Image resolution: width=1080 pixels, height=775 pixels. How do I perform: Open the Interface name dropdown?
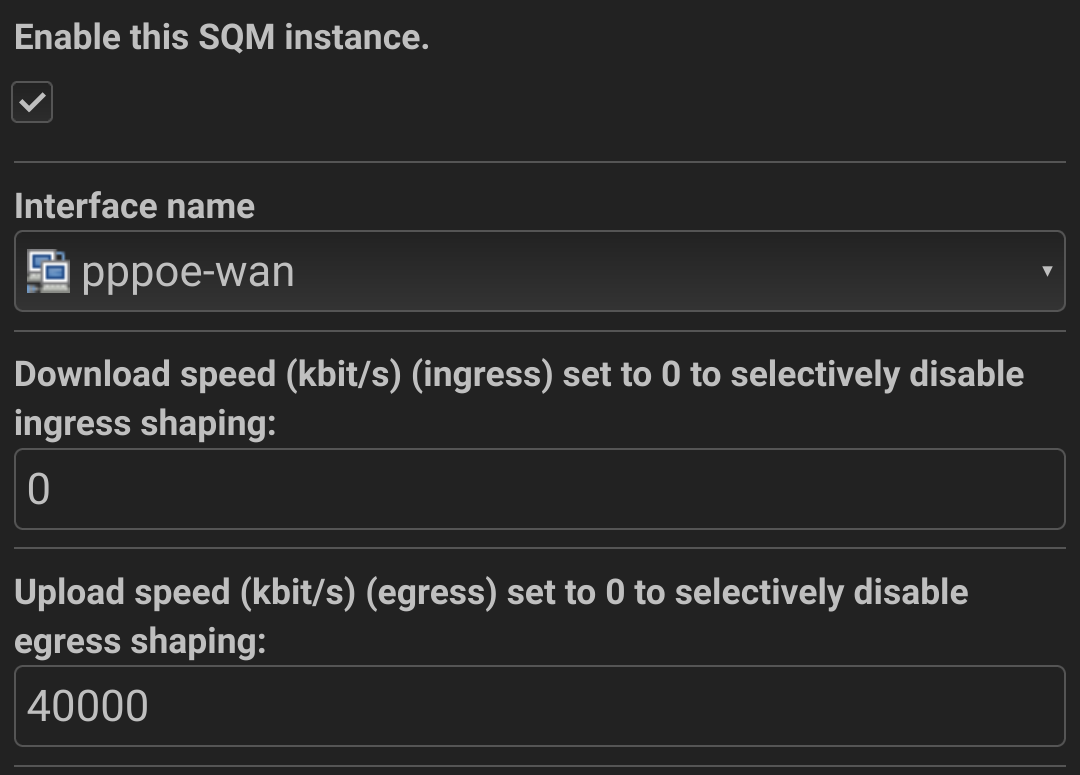[540, 271]
